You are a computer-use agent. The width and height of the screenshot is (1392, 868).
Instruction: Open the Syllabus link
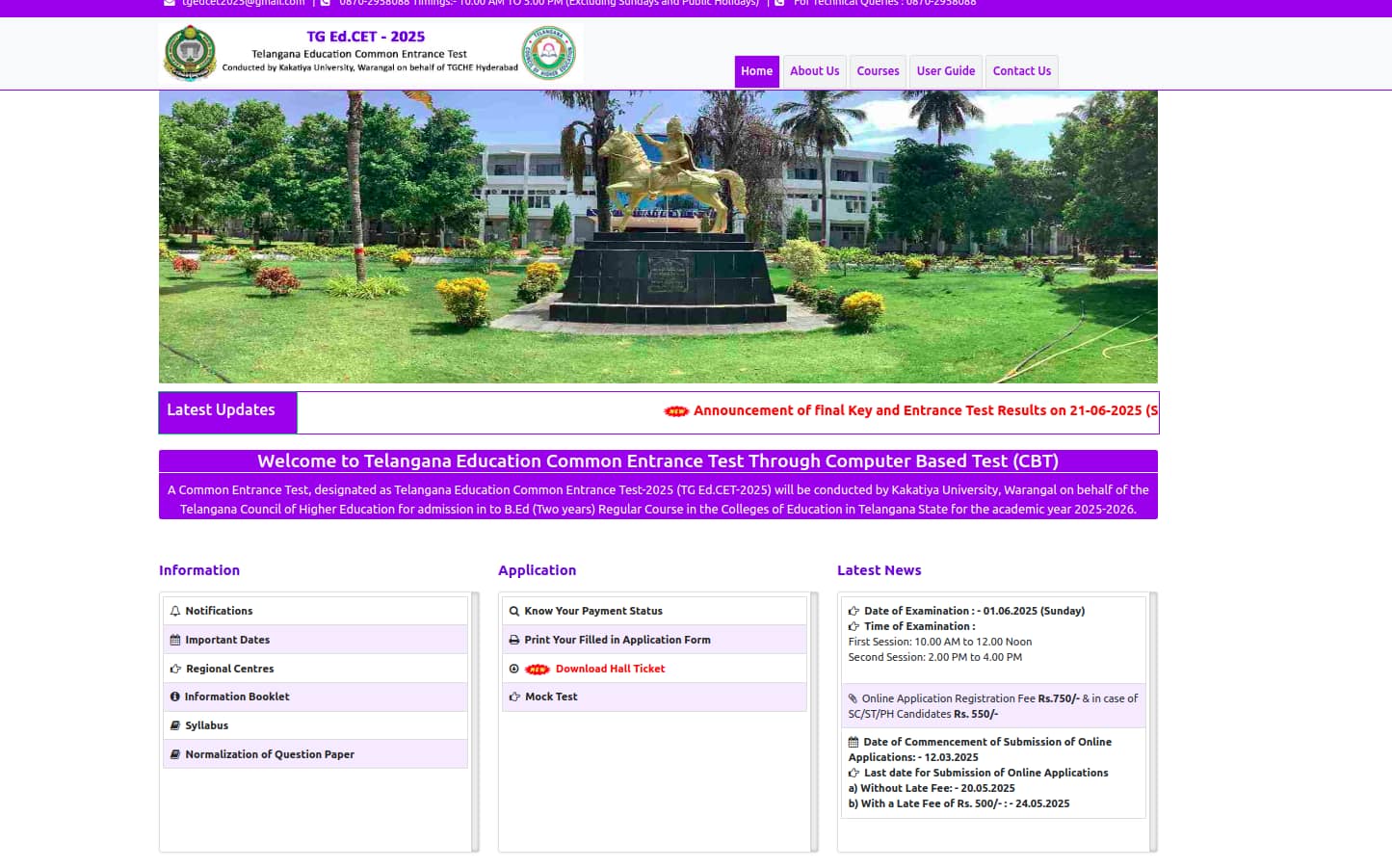[x=206, y=725]
